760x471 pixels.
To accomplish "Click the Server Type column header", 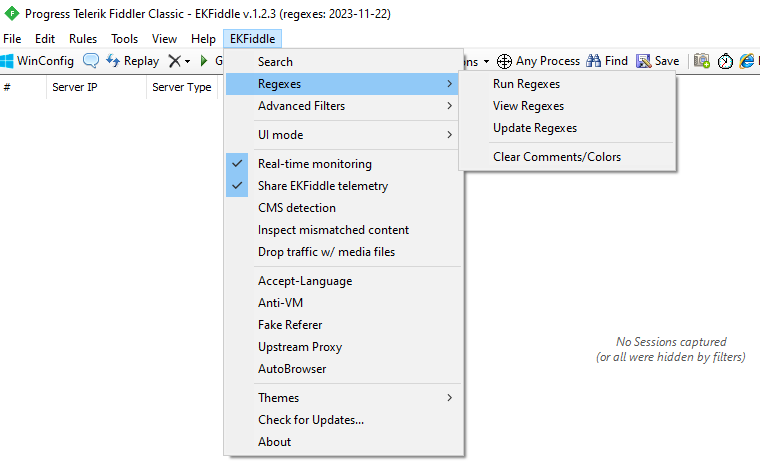I will (182, 87).
